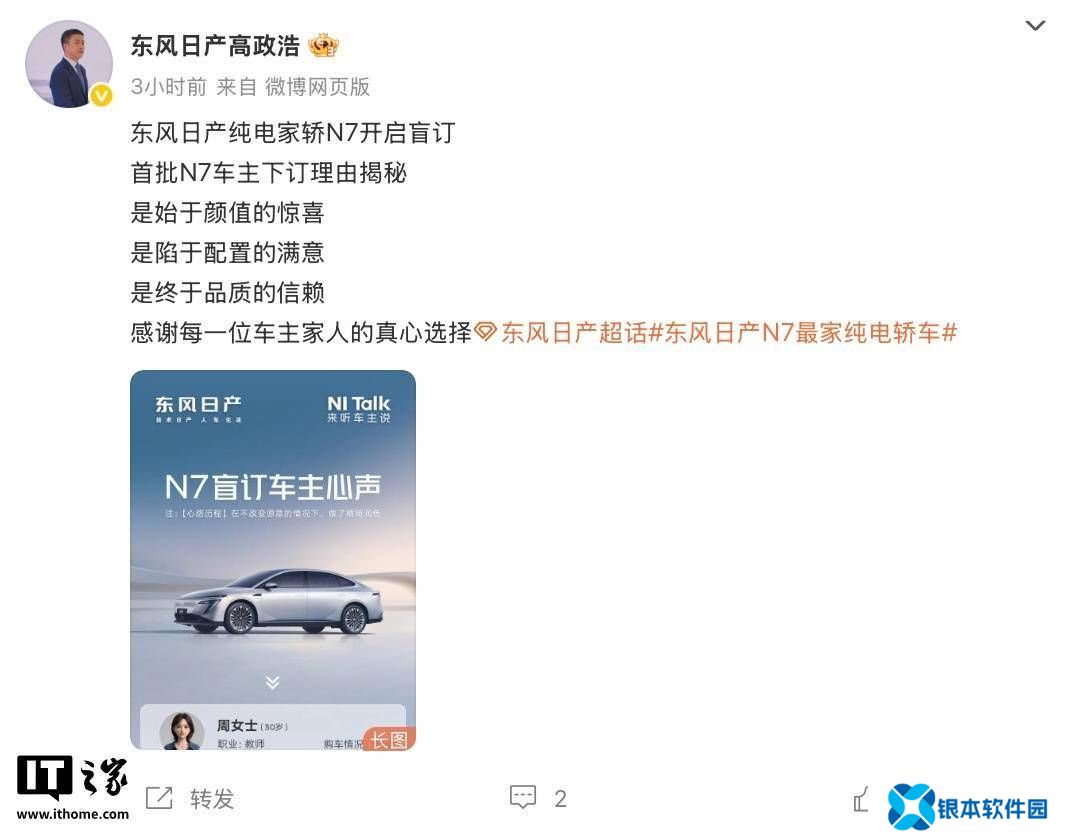This screenshot has height=832, width=1068.
Task: Click the 3小时前 timestamp
Action: (x=168, y=86)
